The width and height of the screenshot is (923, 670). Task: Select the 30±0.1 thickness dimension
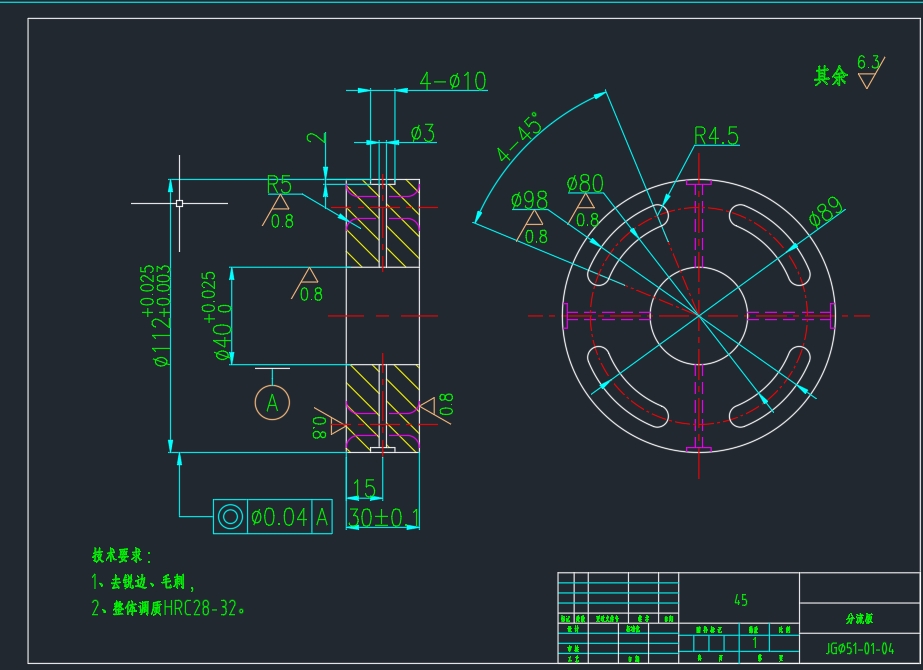click(x=383, y=518)
